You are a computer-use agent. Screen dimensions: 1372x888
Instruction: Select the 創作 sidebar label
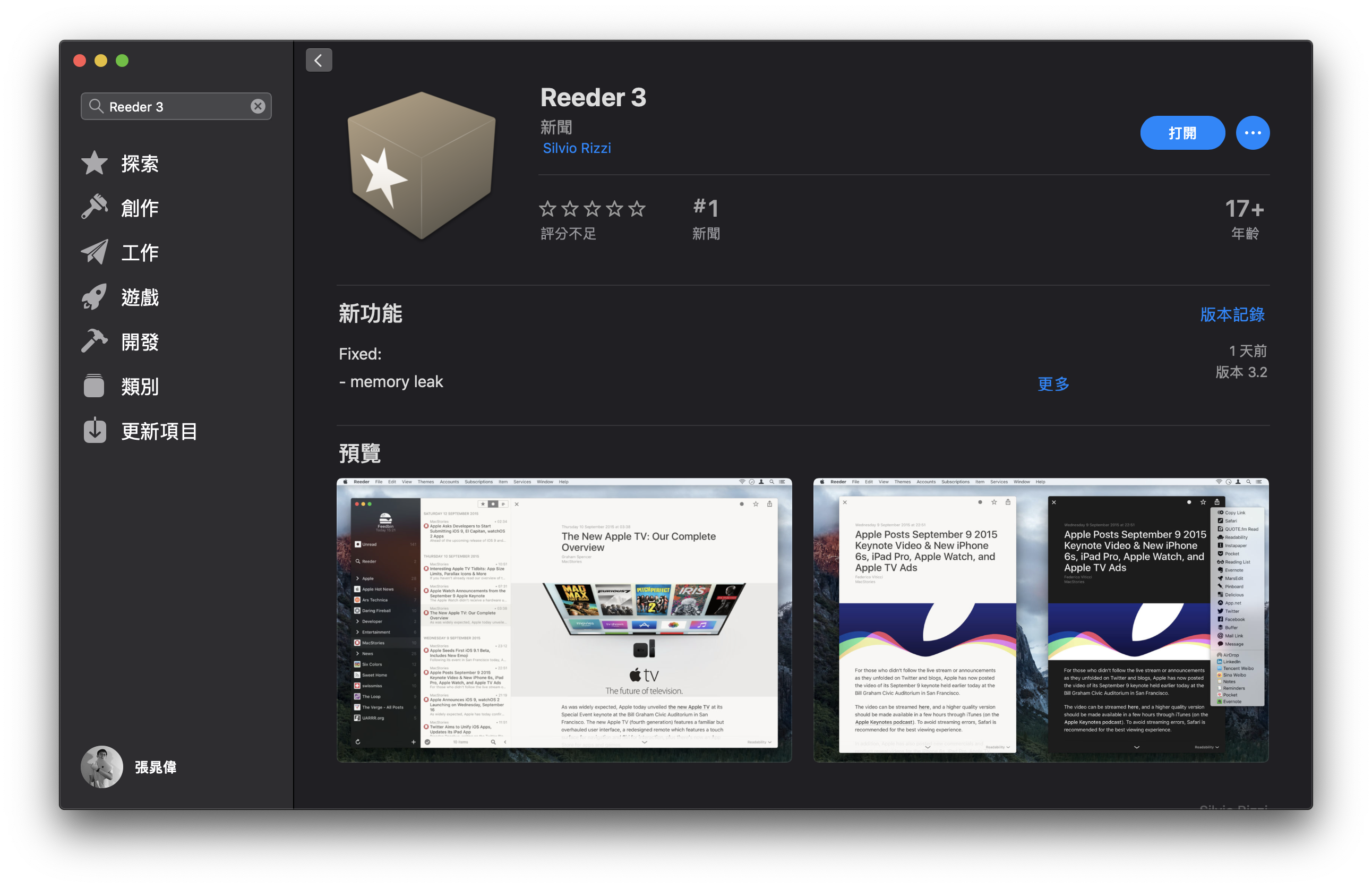(x=140, y=208)
